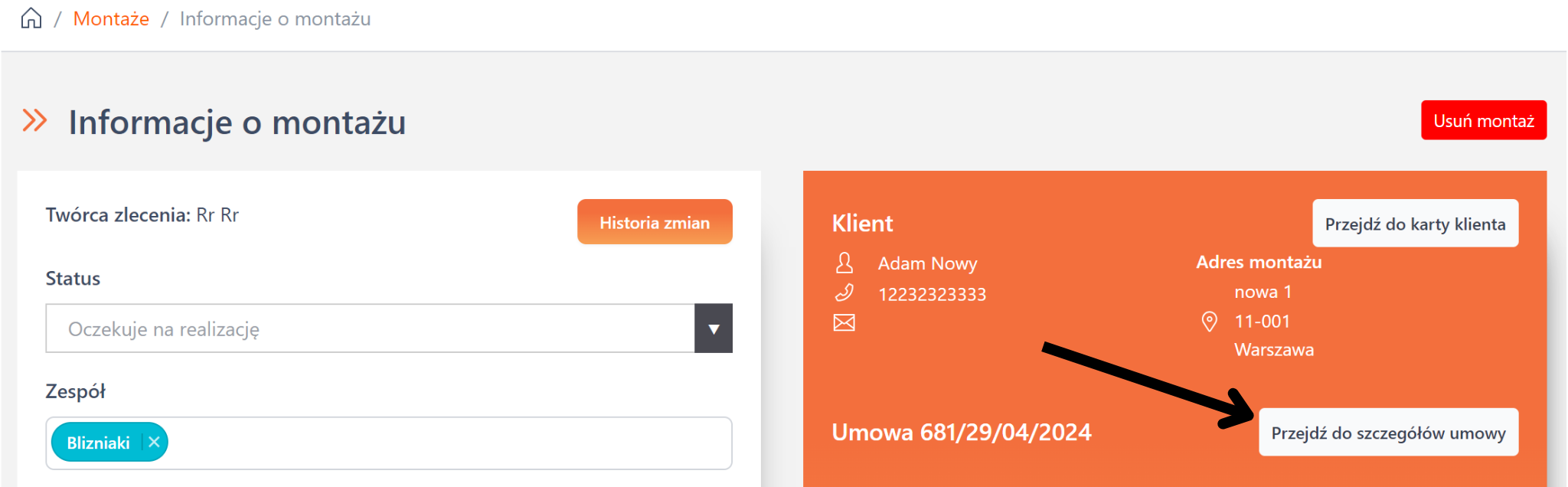Click the client name Adam Nowy
Viewport: 1568px width, 487px height.
point(927,264)
